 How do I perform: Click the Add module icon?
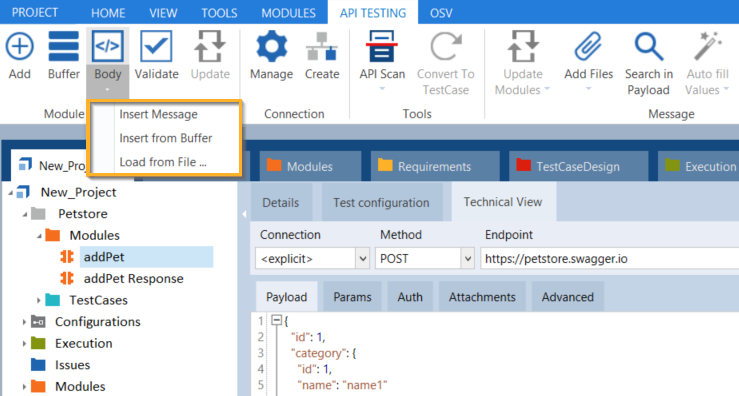coord(19,46)
